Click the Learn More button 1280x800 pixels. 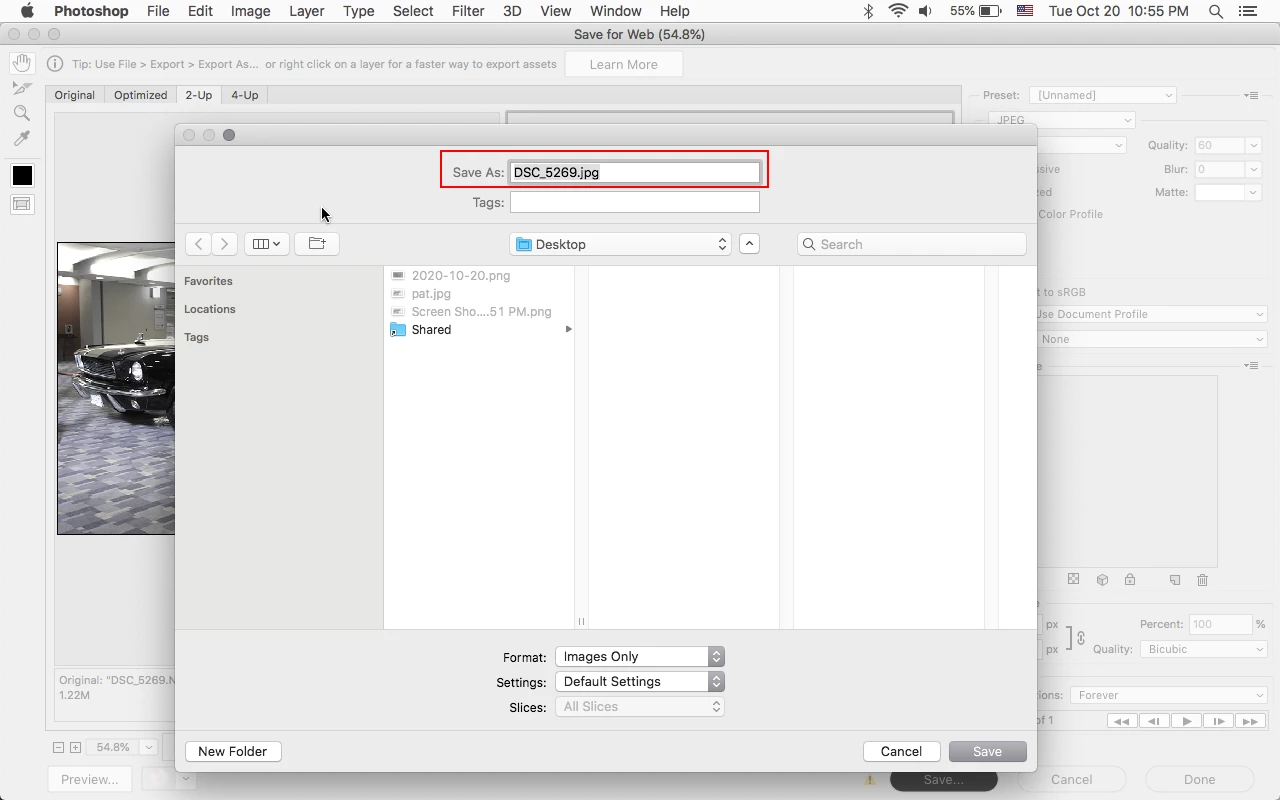coord(624,64)
